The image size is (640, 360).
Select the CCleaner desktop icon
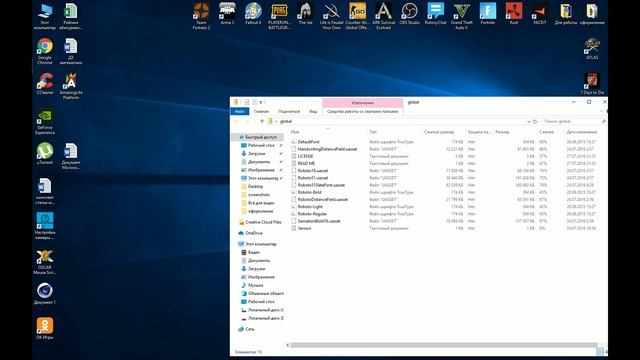44,84
